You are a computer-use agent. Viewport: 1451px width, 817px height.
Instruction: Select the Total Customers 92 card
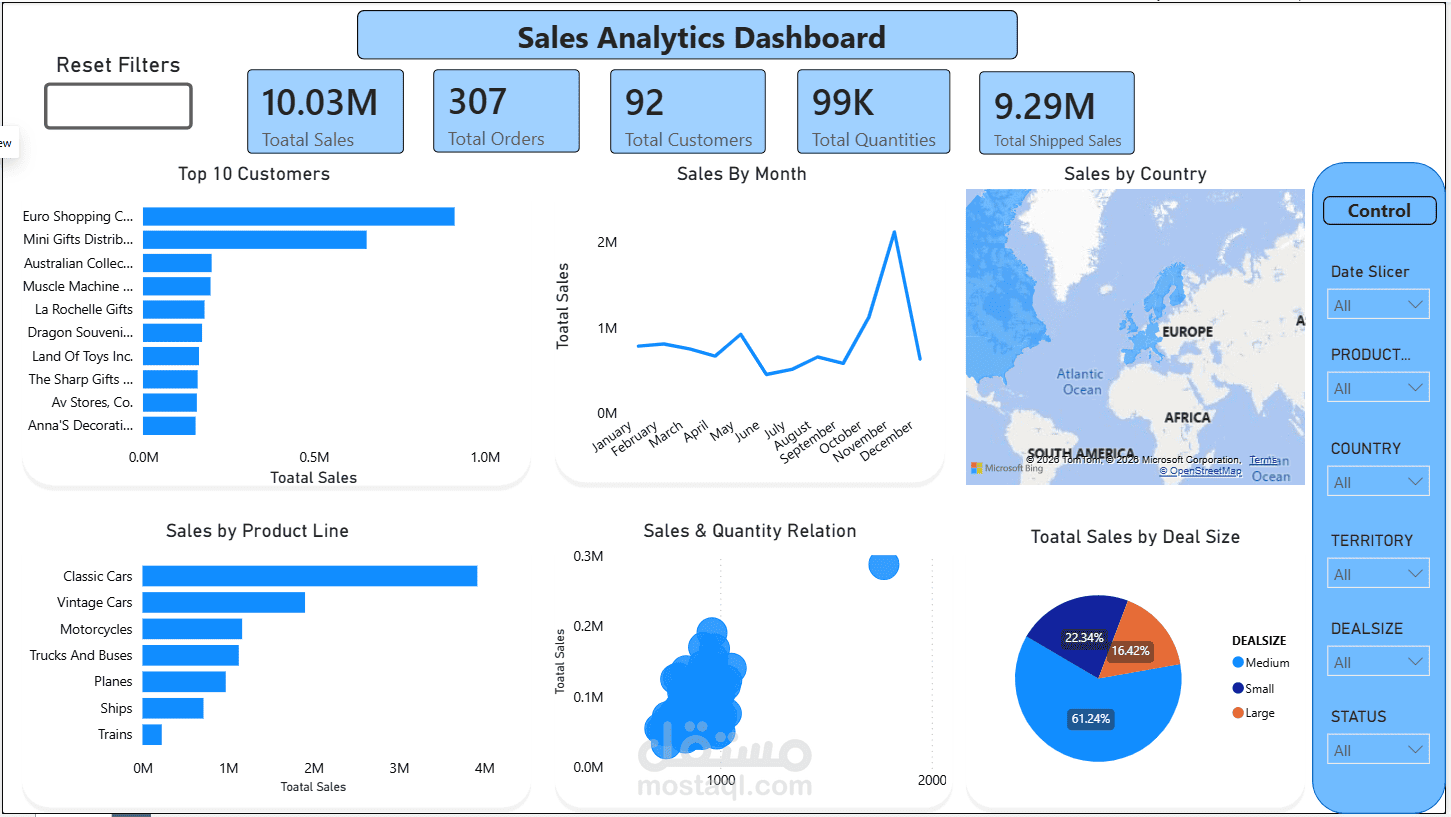point(688,112)
